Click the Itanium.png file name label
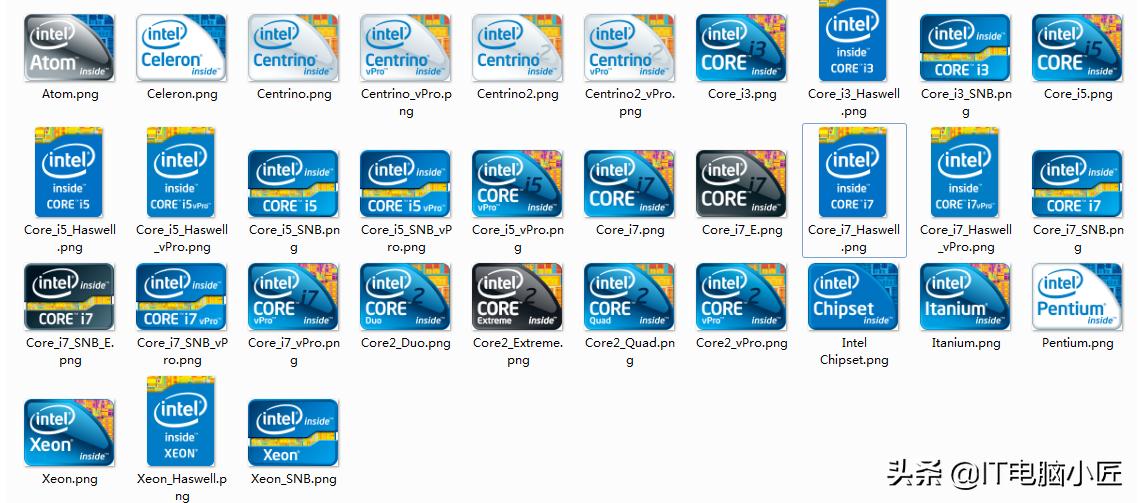 tap(966, 343)
